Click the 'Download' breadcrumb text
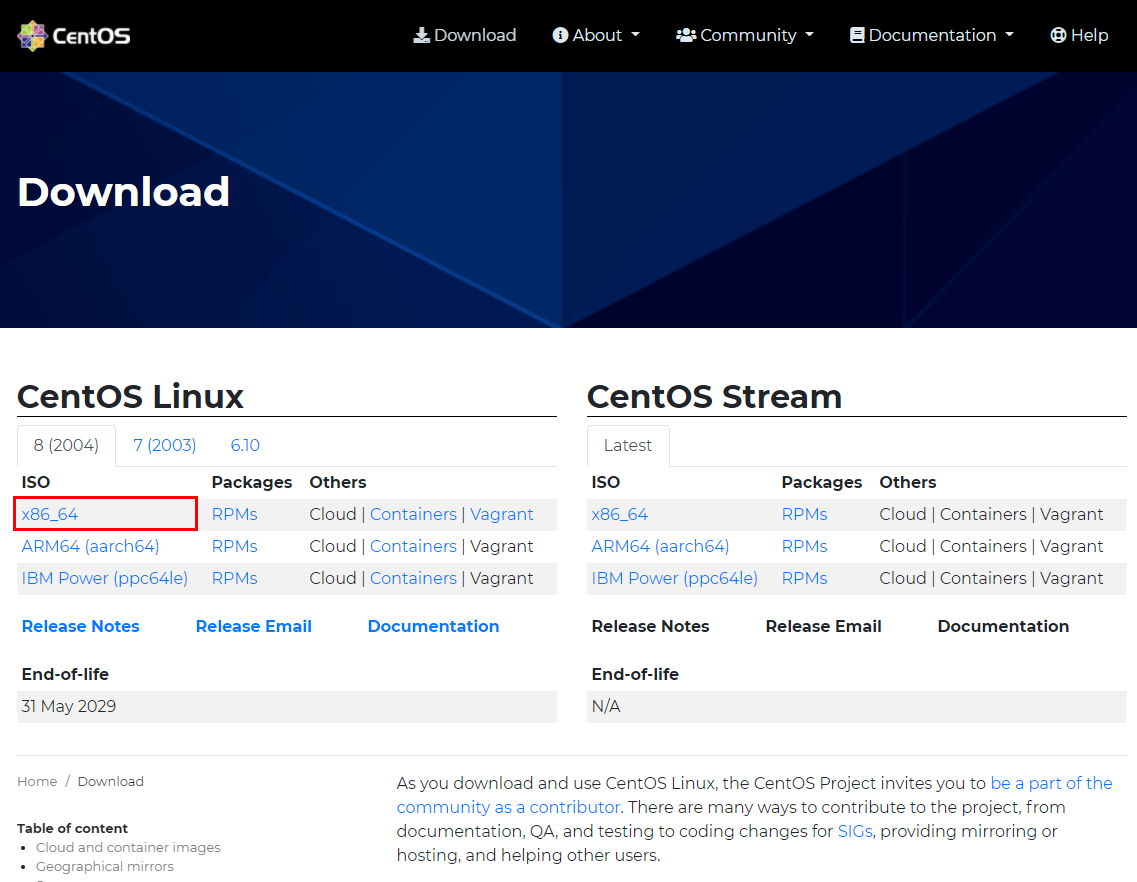 click(x=111, y=781)
